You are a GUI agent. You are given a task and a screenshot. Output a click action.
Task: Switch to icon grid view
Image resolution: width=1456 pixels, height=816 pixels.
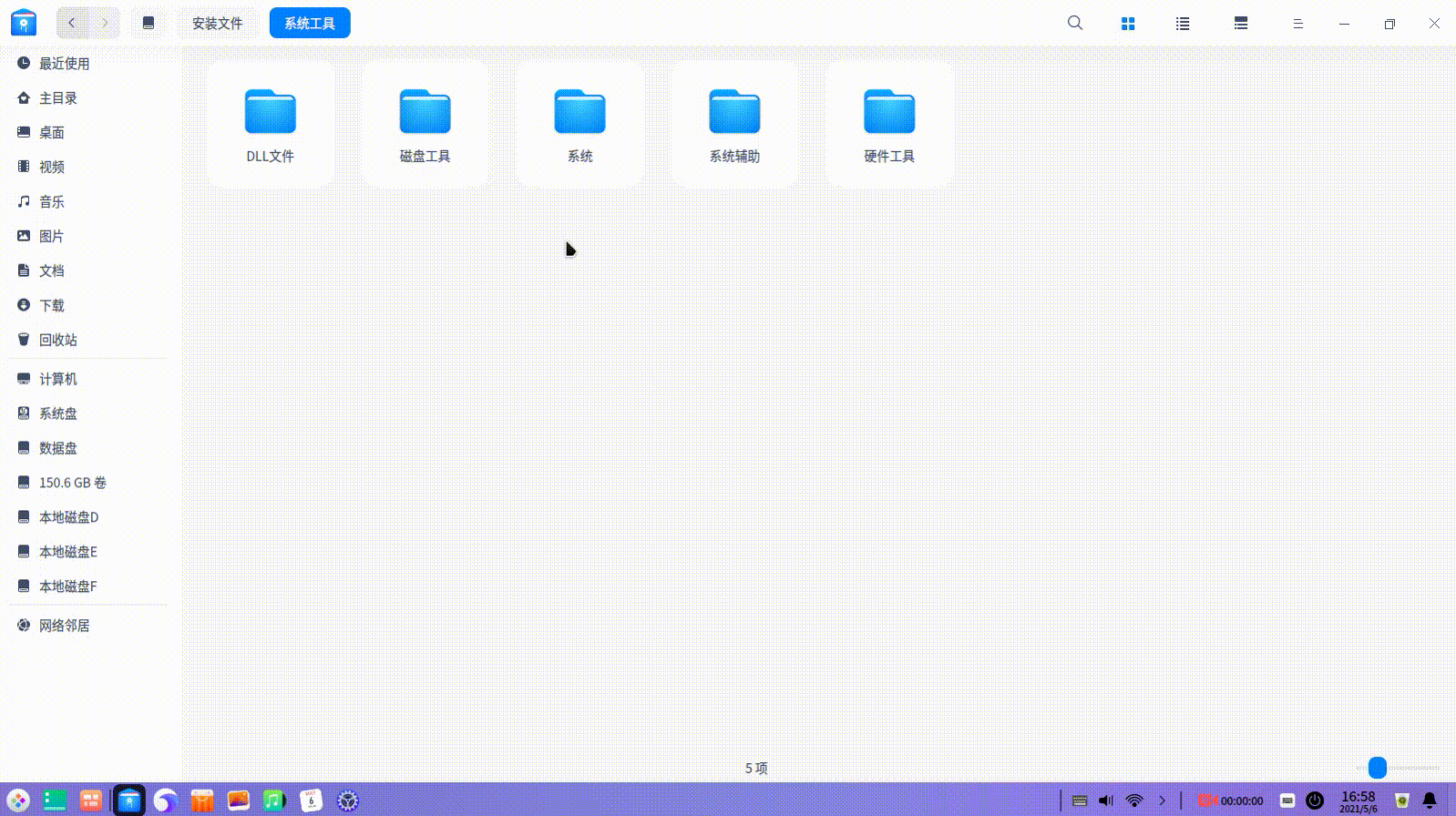pos(1128,24)
